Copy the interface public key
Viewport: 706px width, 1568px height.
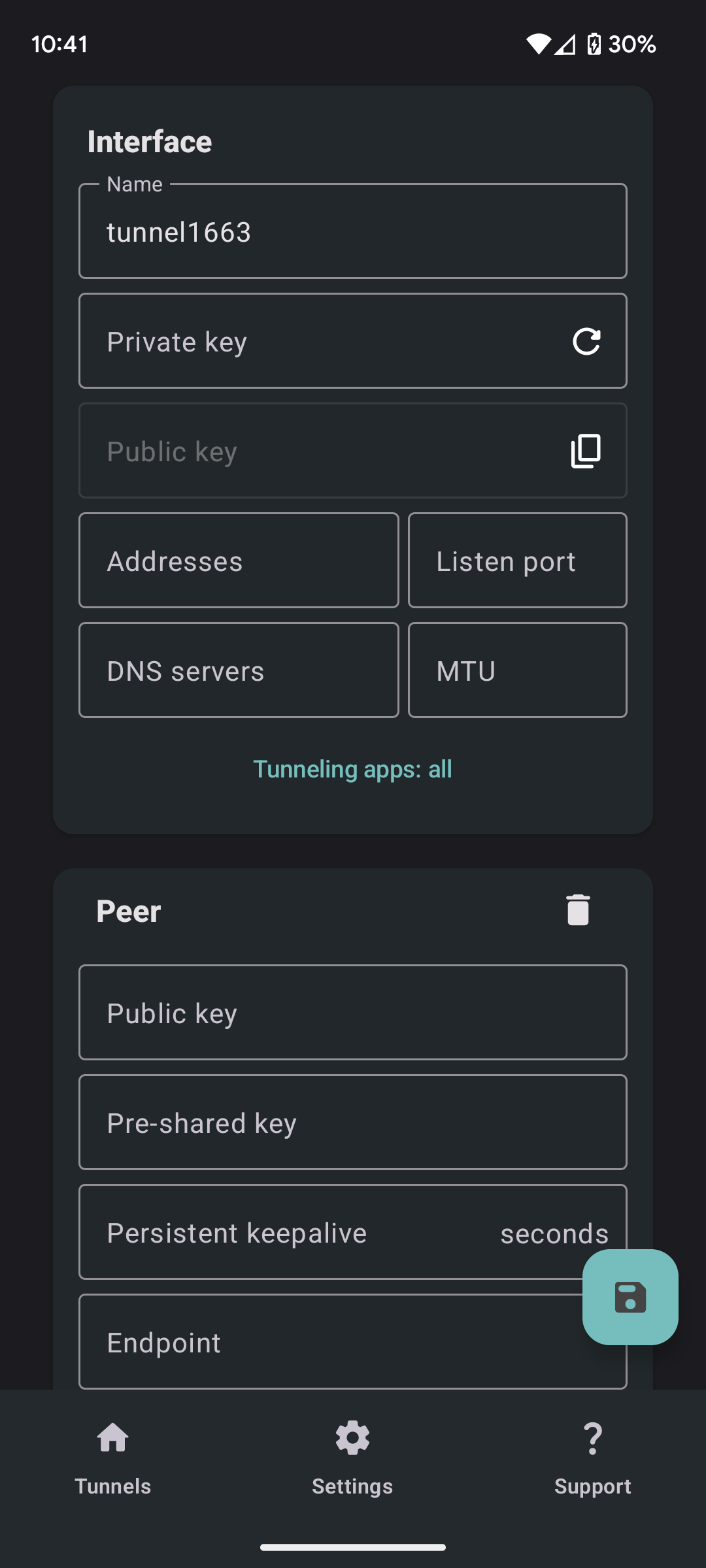pyautogui.click(x=586, y=451)
